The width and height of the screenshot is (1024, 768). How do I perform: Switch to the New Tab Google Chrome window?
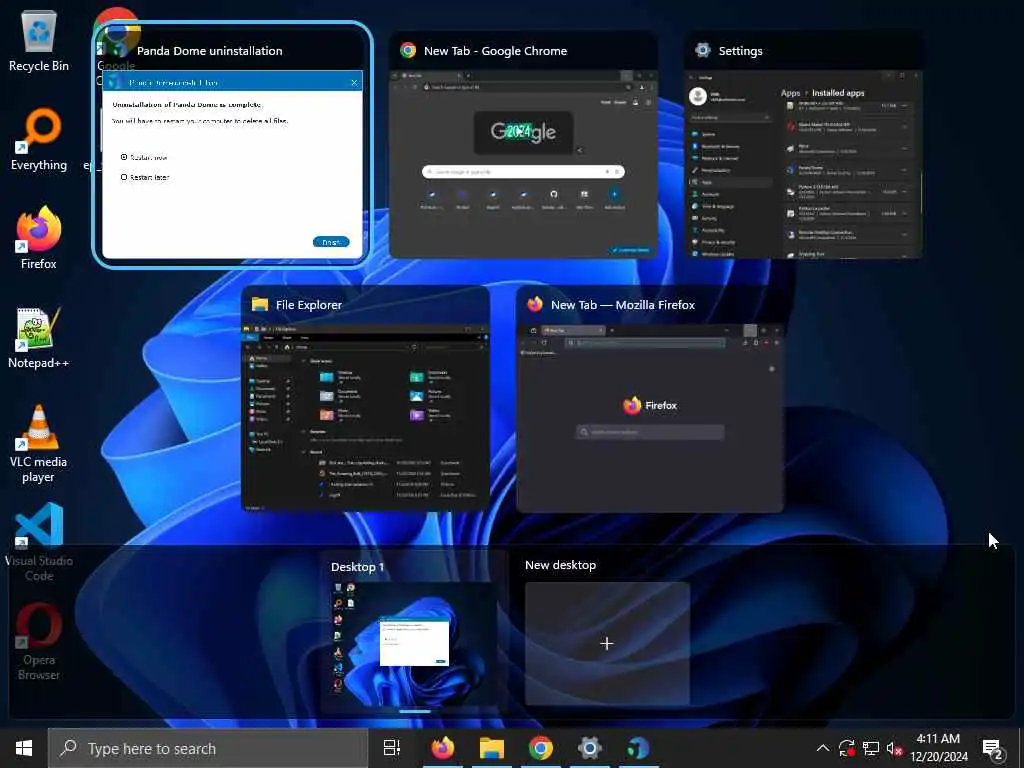523,145
